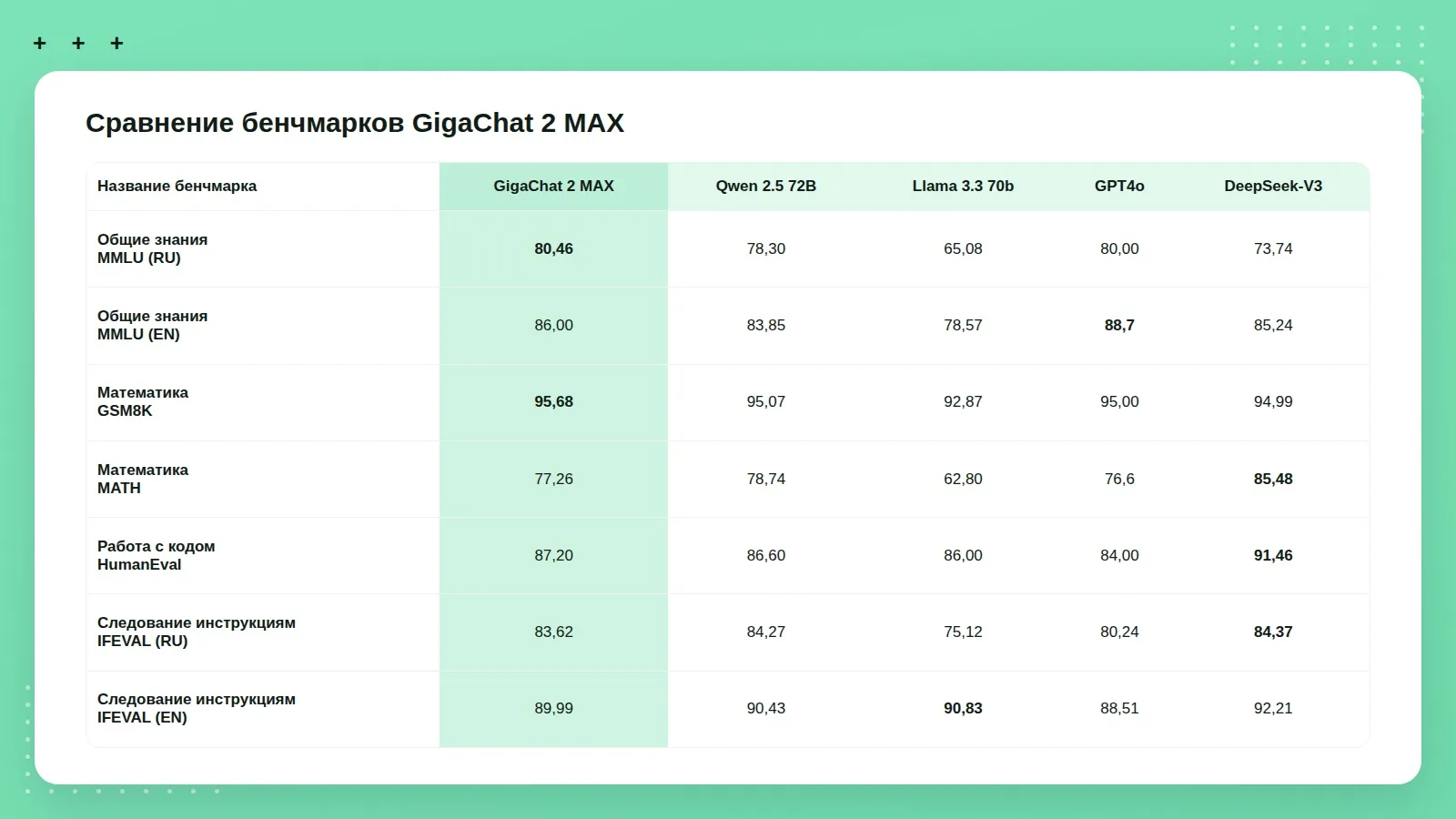Click Llama's MATH value "62,80"
Screen dimensions: 1456x819
pyautogui.click(x=963, y=479)
